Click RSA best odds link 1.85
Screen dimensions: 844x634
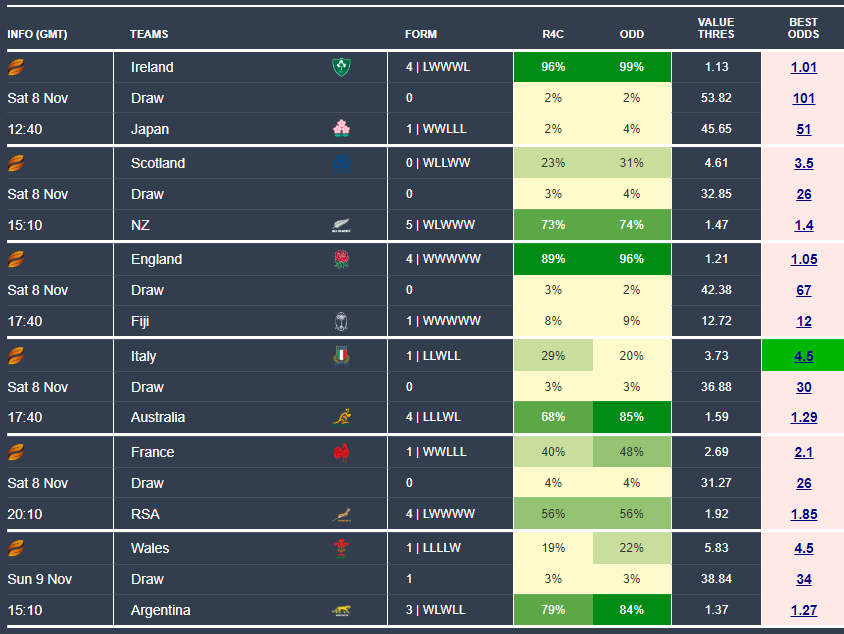(x=804, y=514)
